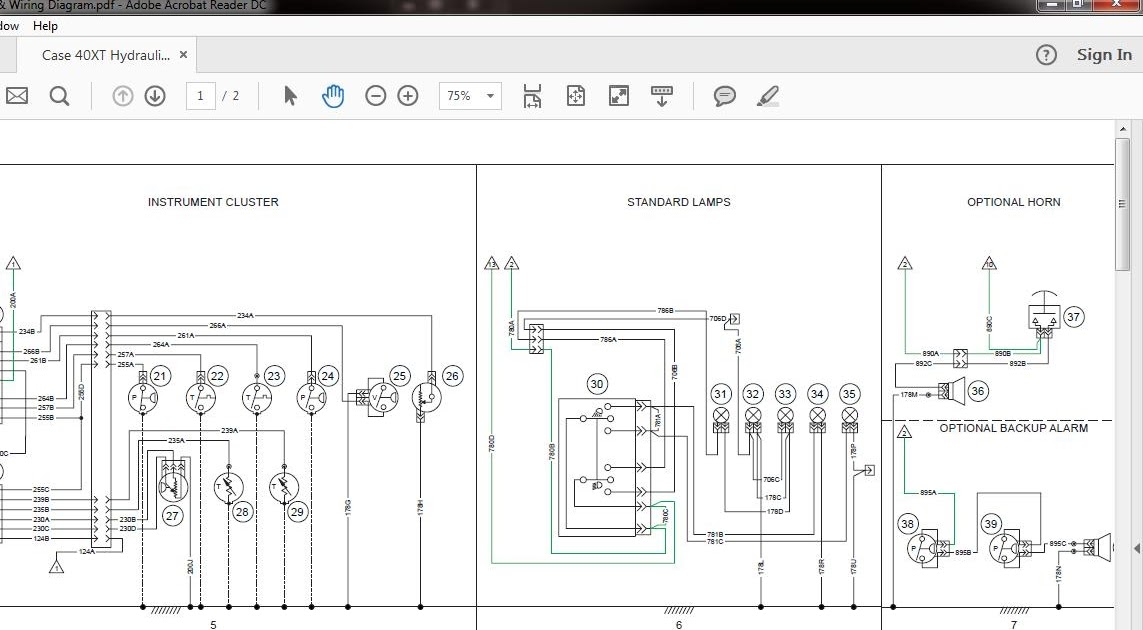Click the OPTIONAL HORN heading text
This screenshot has height=630, width=1143.
pyautogui.click(x=1013, y=202)
